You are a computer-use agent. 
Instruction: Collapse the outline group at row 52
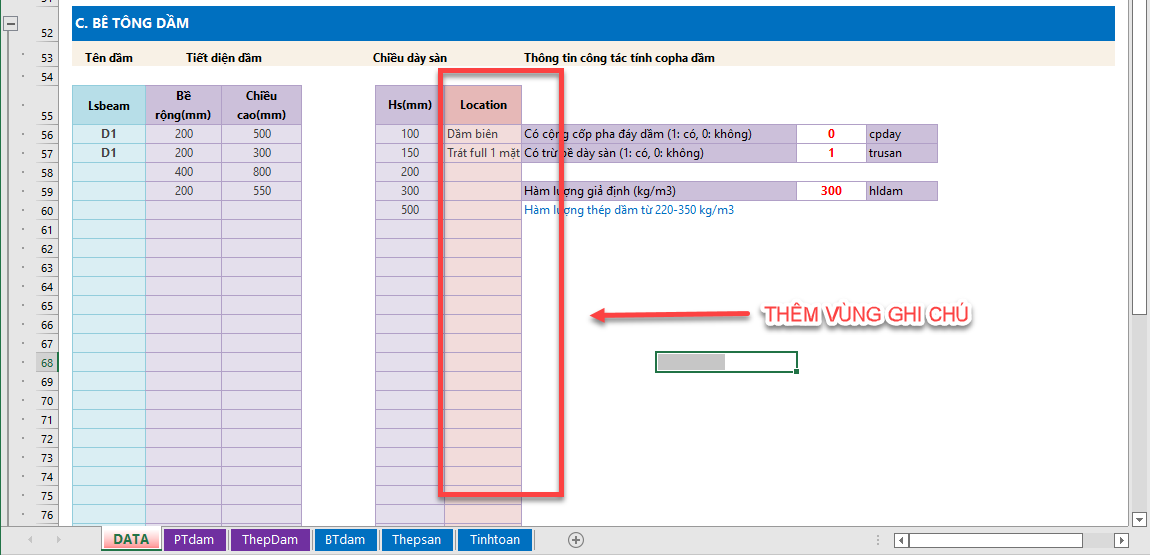pyautogui.click(x=11, y=29)
